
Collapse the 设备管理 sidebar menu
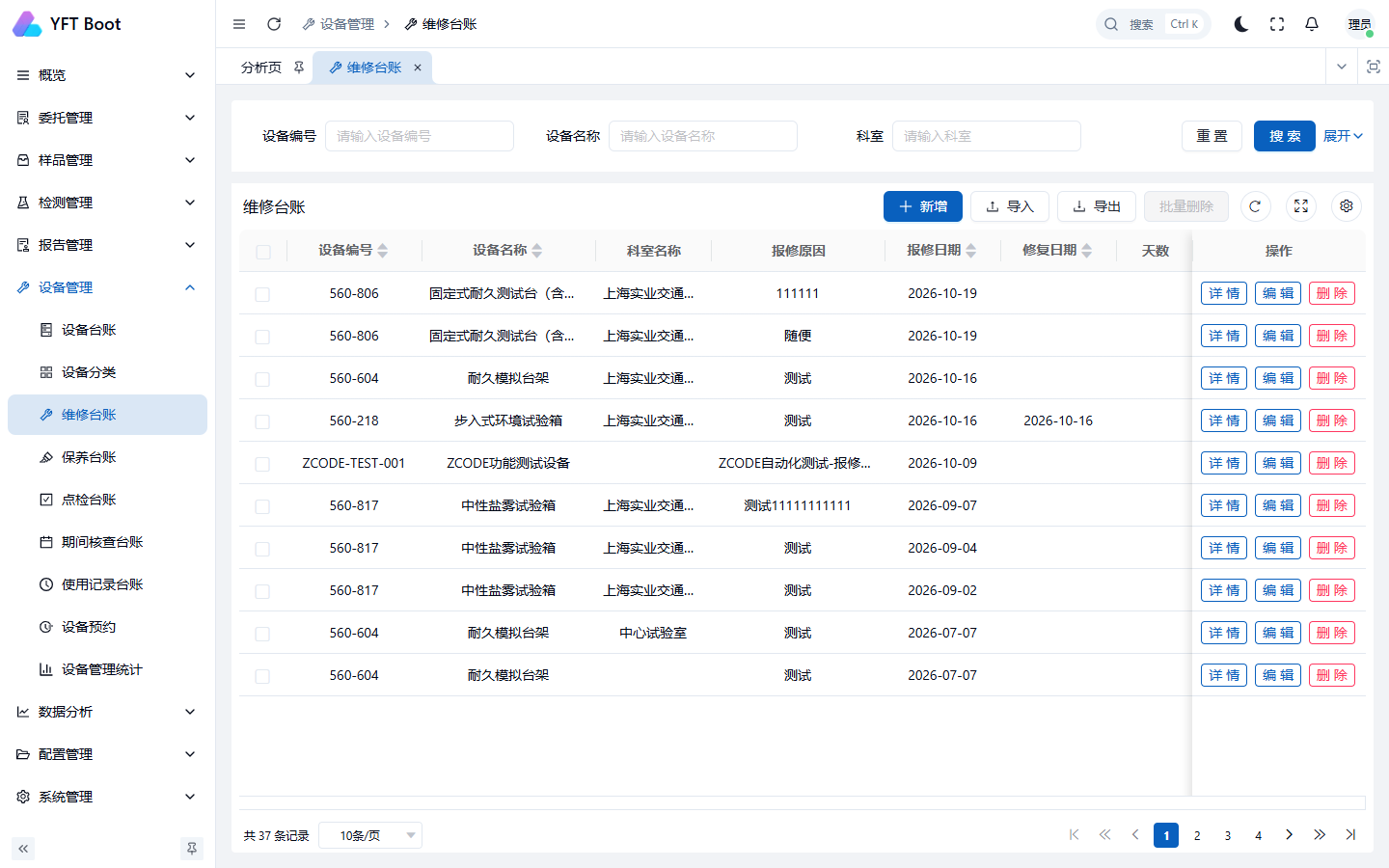tap(107, 287)
